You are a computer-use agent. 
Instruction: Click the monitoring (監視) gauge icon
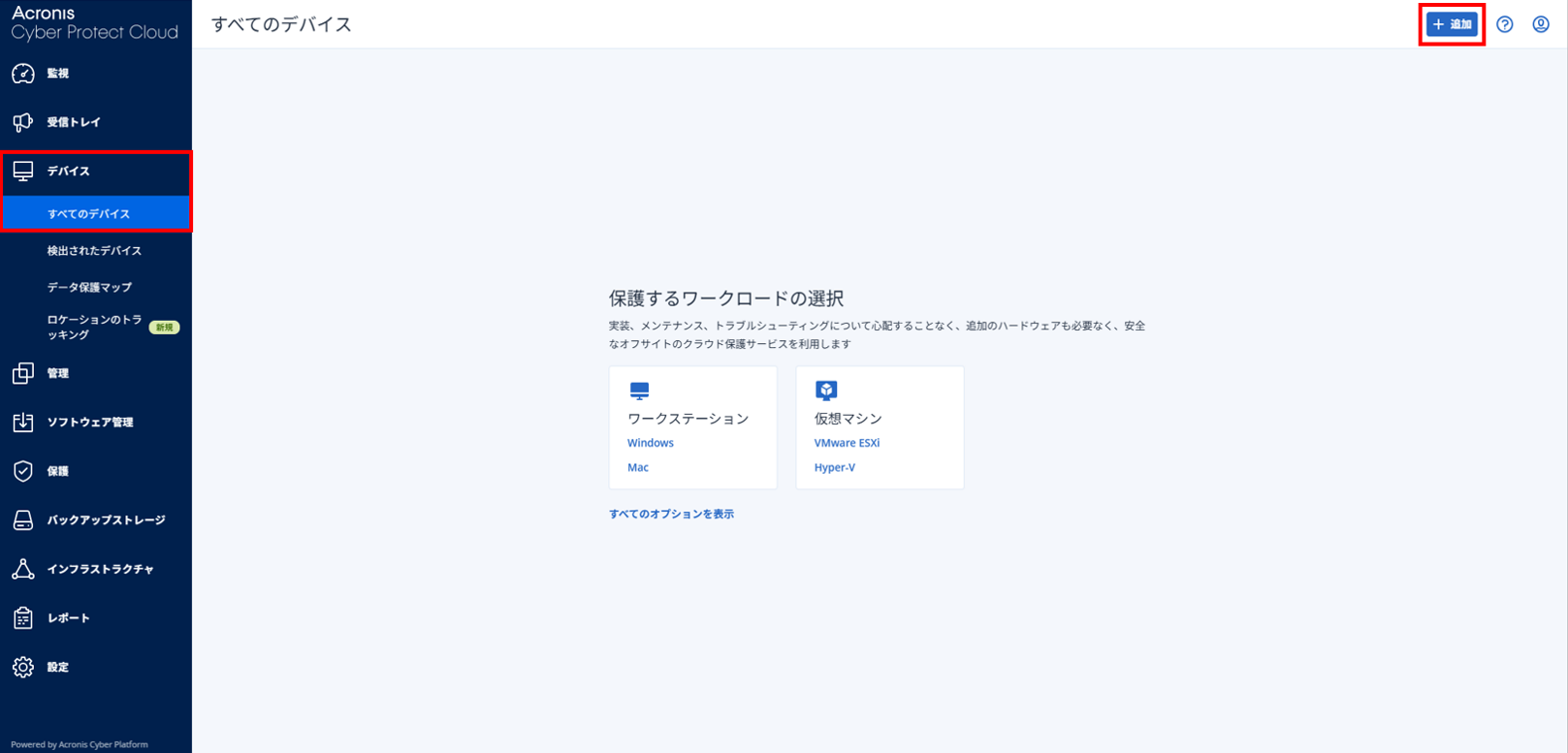(x=23, y=74)
